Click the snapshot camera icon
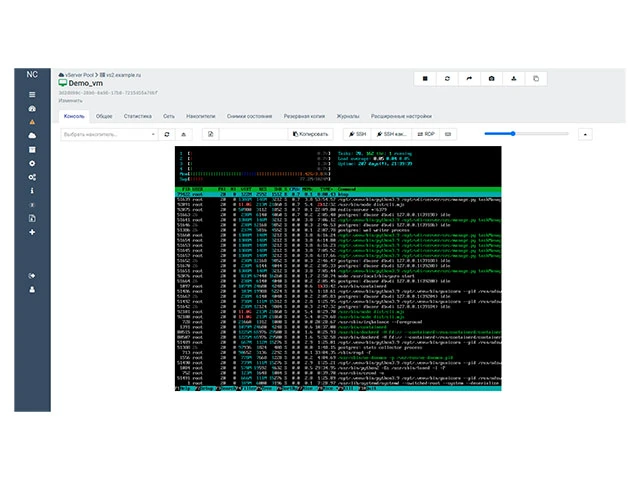This screenshot has height=480, width=640. (x=491, y=78)
